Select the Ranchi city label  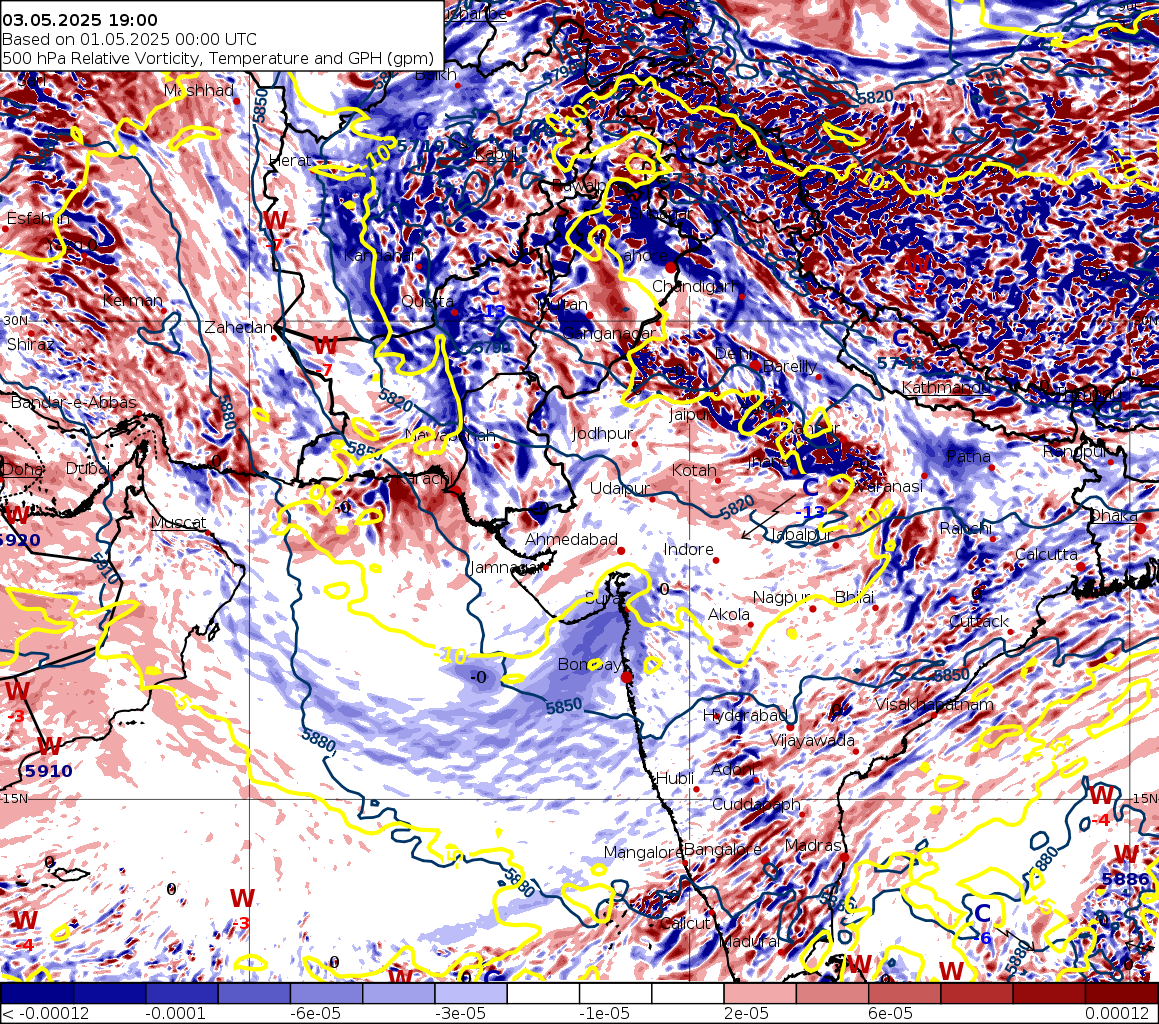click(965, 528)
